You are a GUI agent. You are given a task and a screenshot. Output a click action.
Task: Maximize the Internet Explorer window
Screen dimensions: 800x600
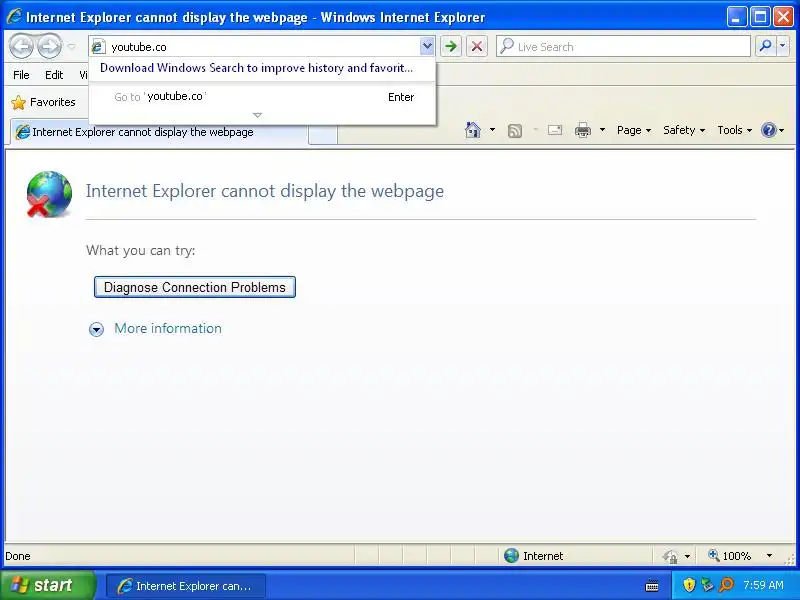pos(760,17)
